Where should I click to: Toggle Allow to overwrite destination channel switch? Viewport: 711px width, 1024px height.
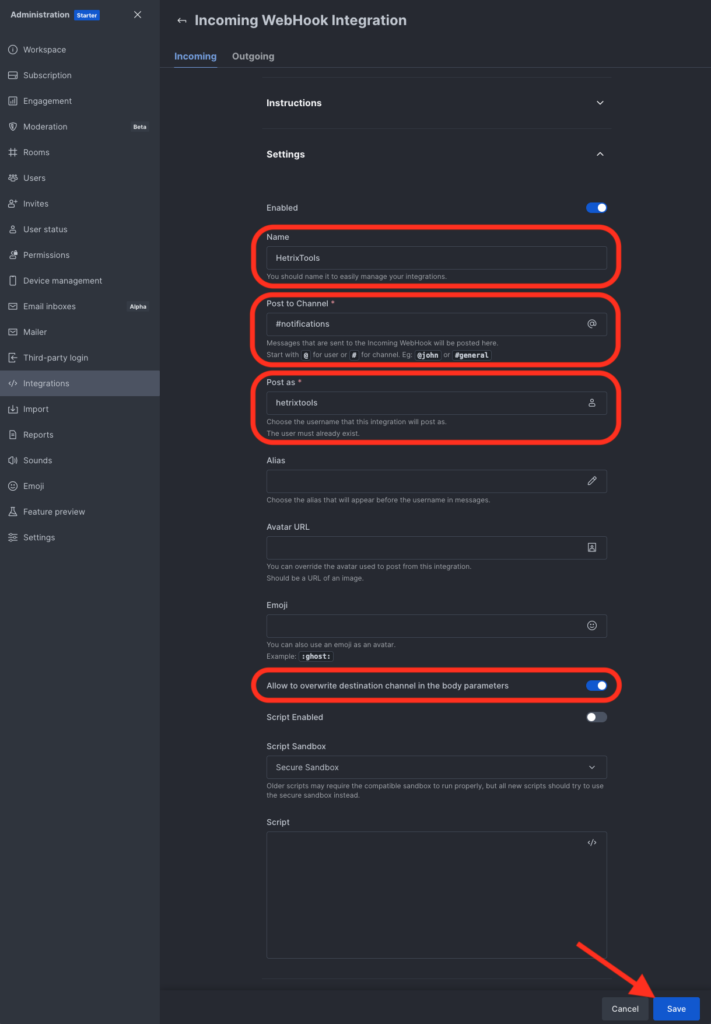point(596,686)
